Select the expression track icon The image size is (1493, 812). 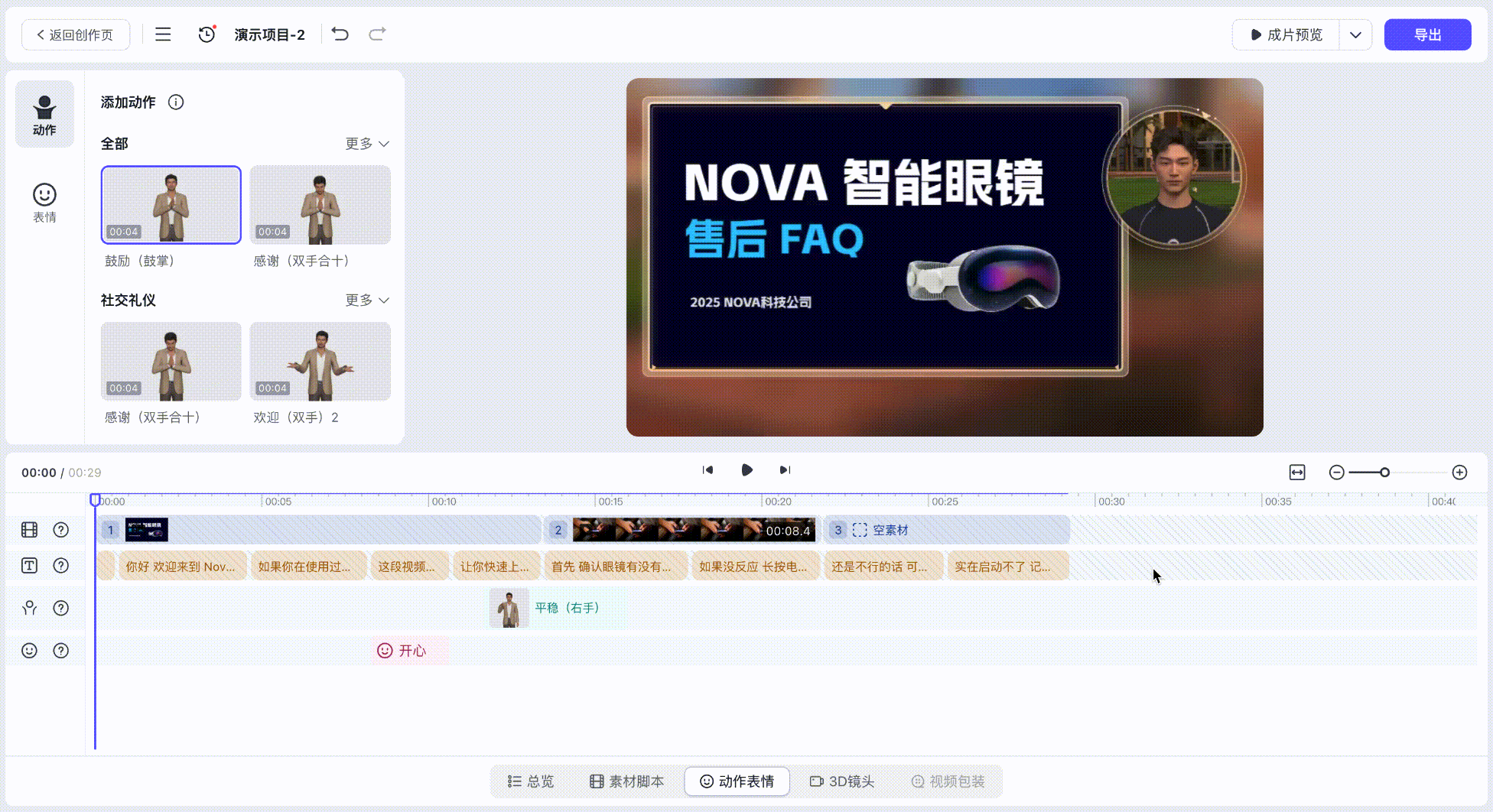[x=29, y=651]
